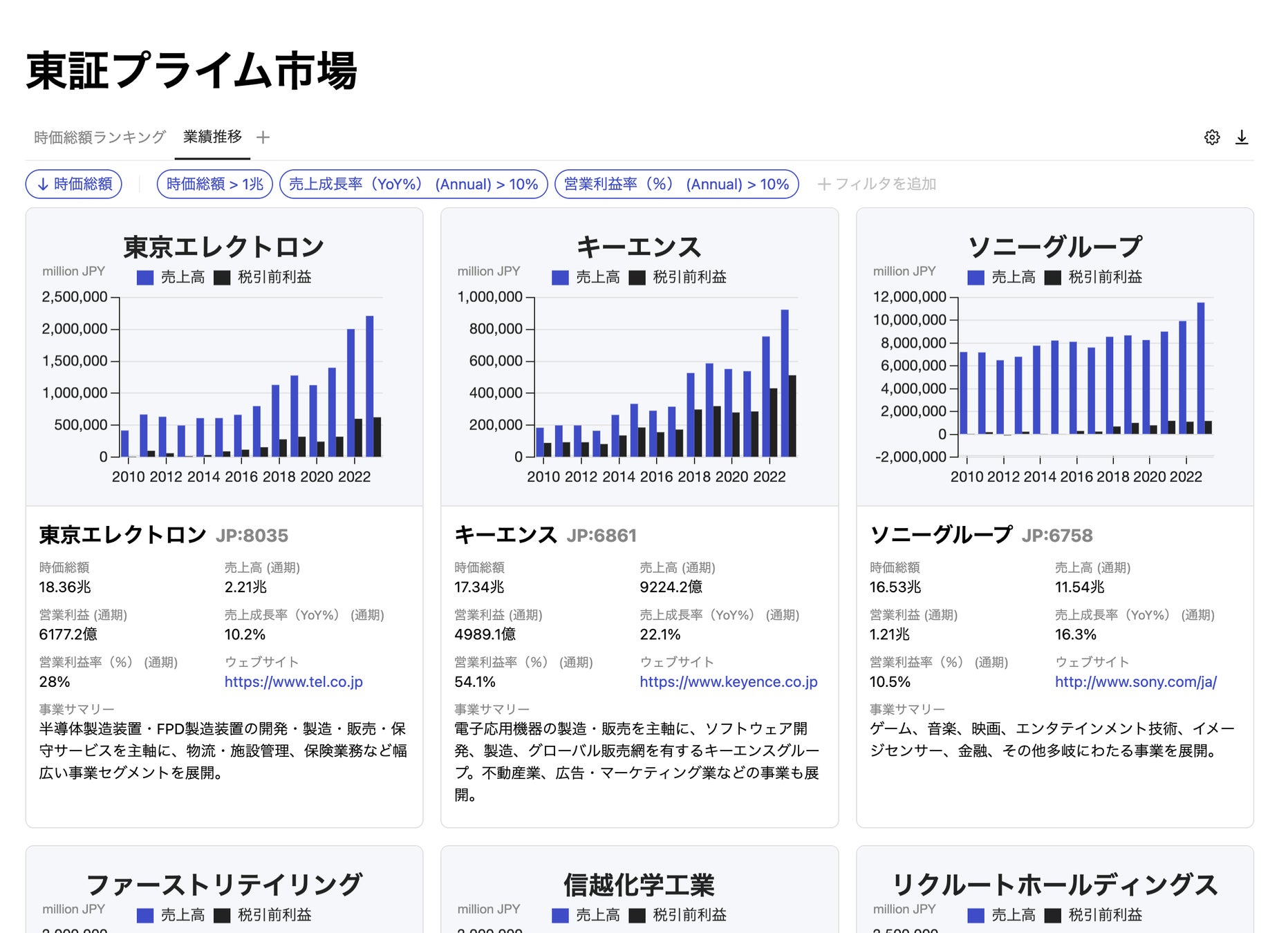Follow the http://www.sony.com/ja/ link
This screenshot has height=933, width=1288.
pos(1136,681)
